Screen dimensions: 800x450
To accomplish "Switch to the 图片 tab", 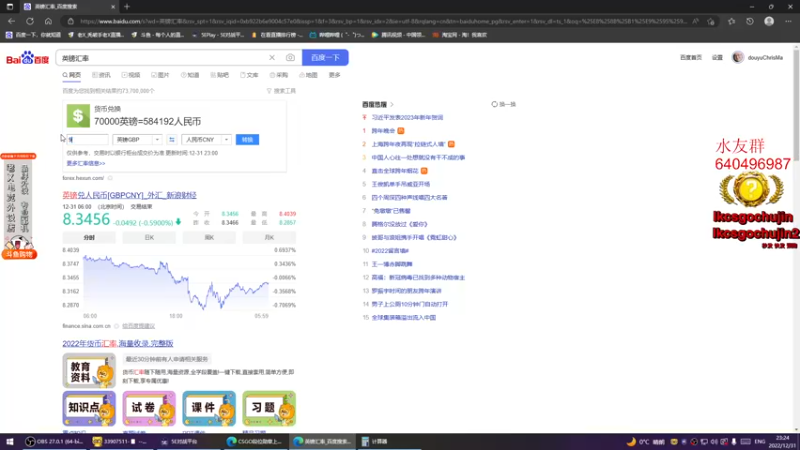I will click(160, 75).
